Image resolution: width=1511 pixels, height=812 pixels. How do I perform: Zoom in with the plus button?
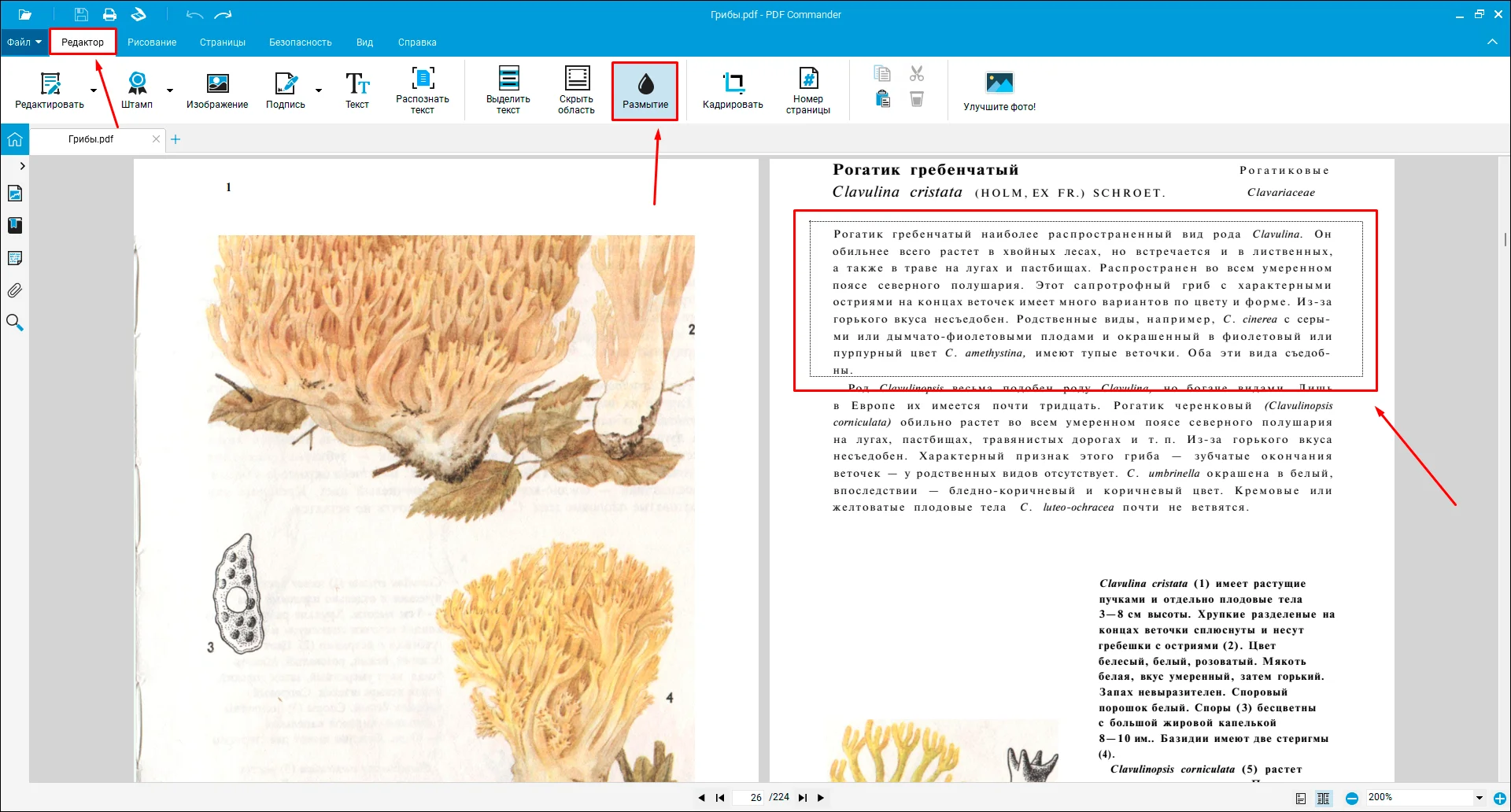tap(1500, 798)
